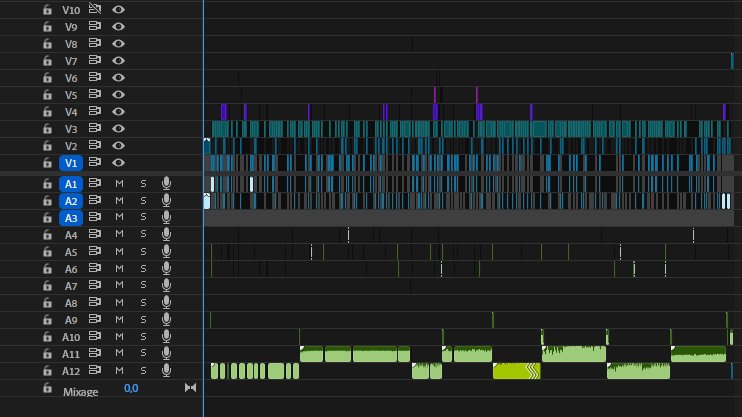Image resolution: width=742 pixels, height=417 pixels.
Task: Hide track V9 output with eye icon
Action: click(x=118, y=27)
